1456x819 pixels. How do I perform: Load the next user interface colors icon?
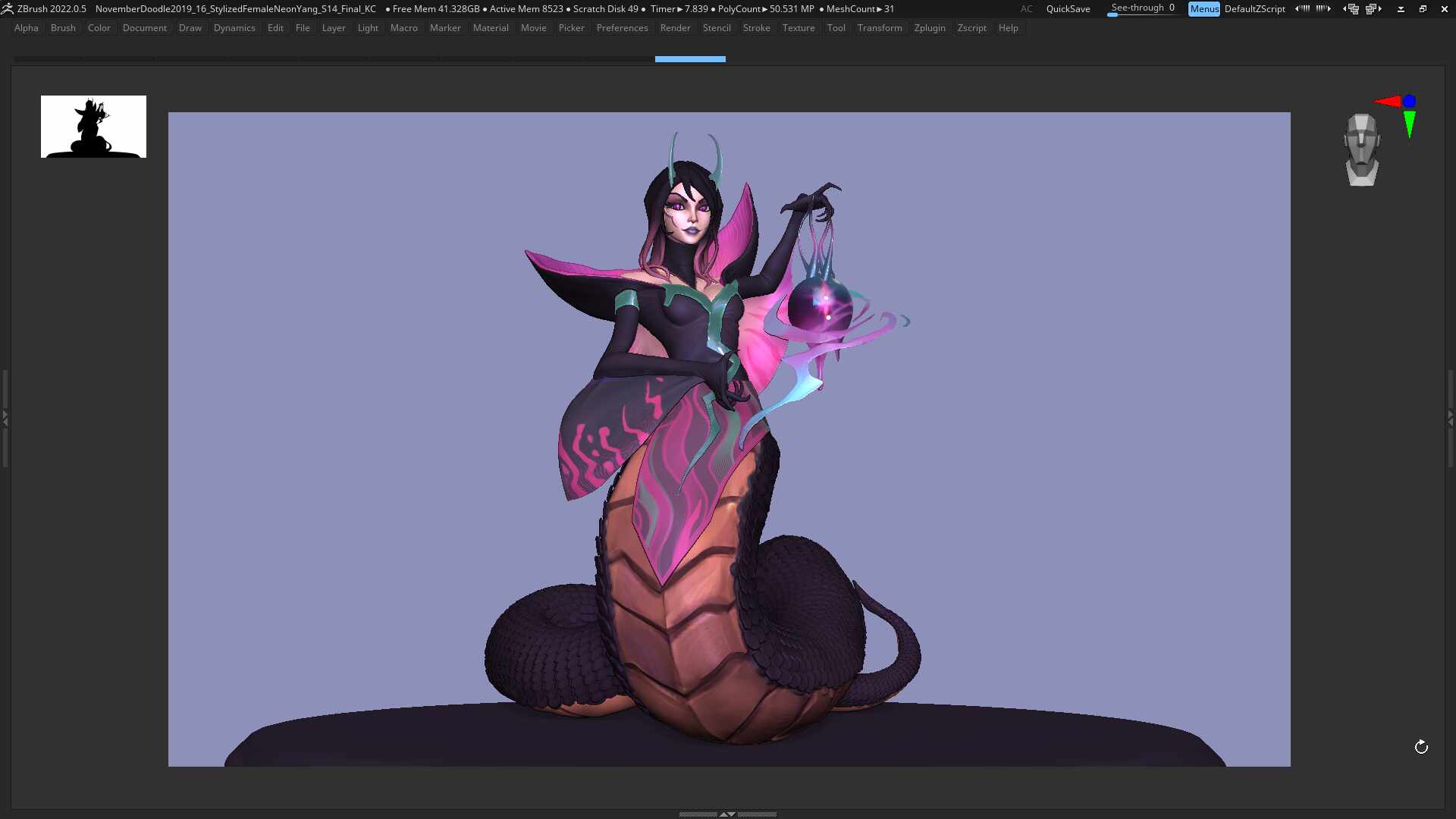[x=1323, y=8]
